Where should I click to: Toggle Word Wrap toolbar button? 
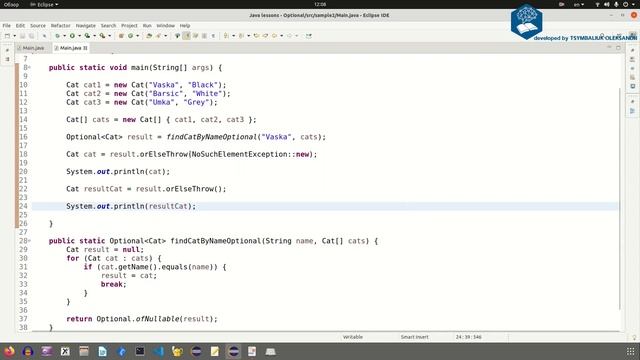tap(195, 36)
